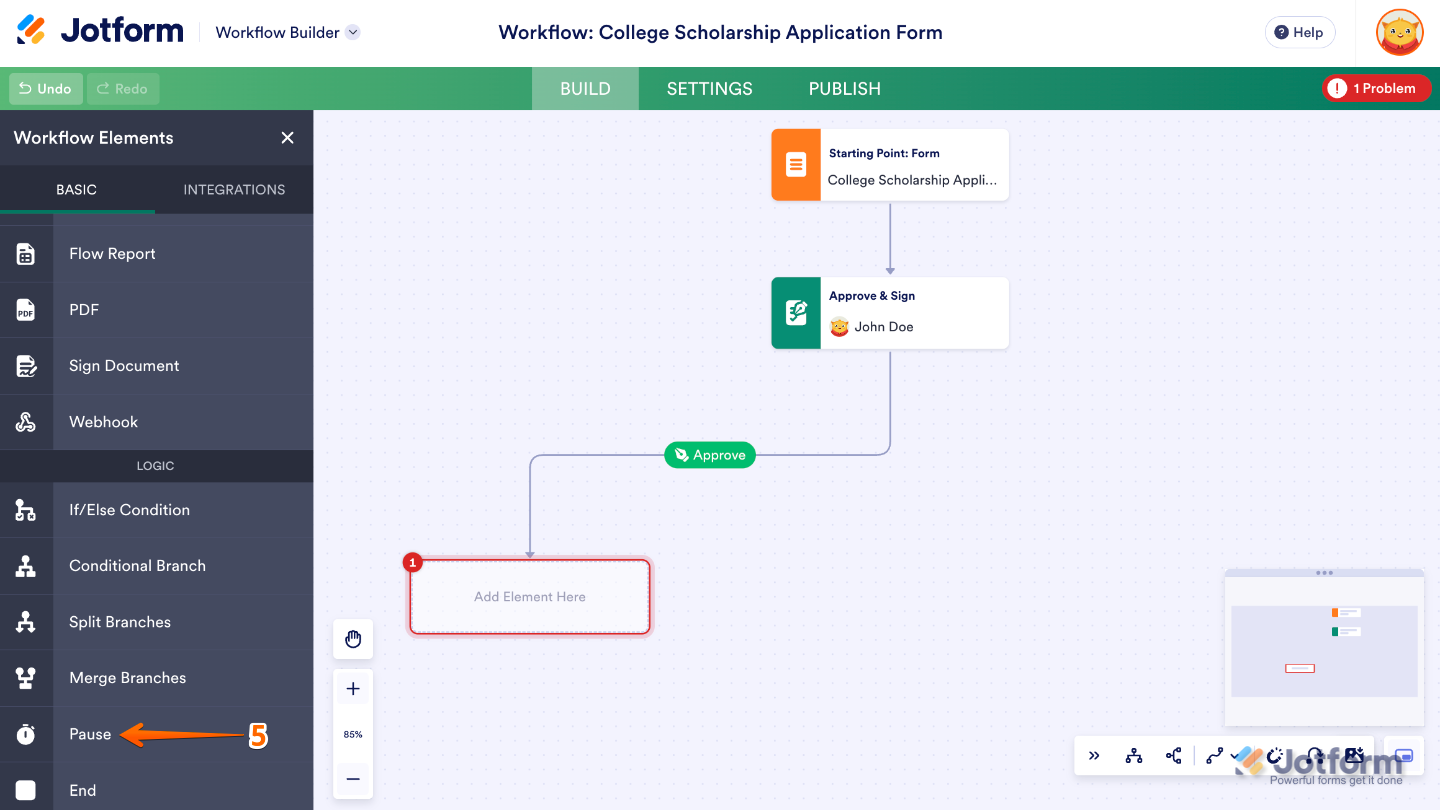Toggle the minimap panel icon
The width and height of the screenshot is (1440, 810).
tap(1404, 756)
